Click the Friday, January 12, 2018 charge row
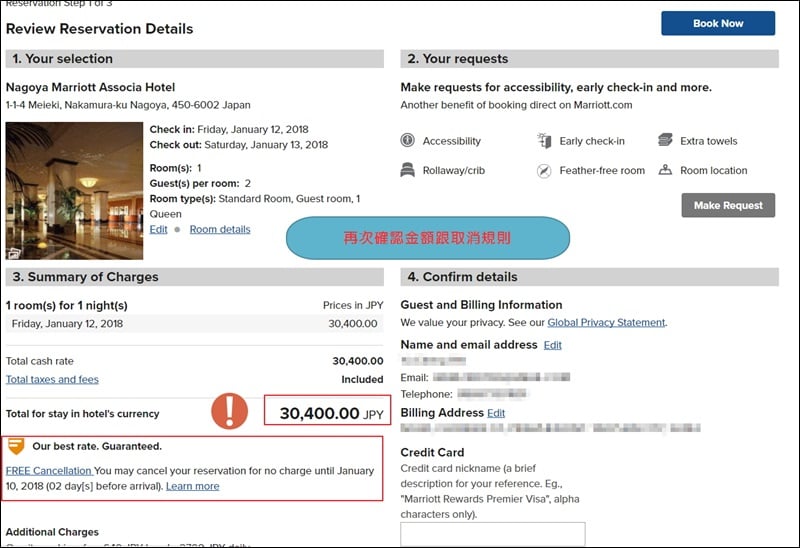The image size is (800, 548). [x=194, y=324]
